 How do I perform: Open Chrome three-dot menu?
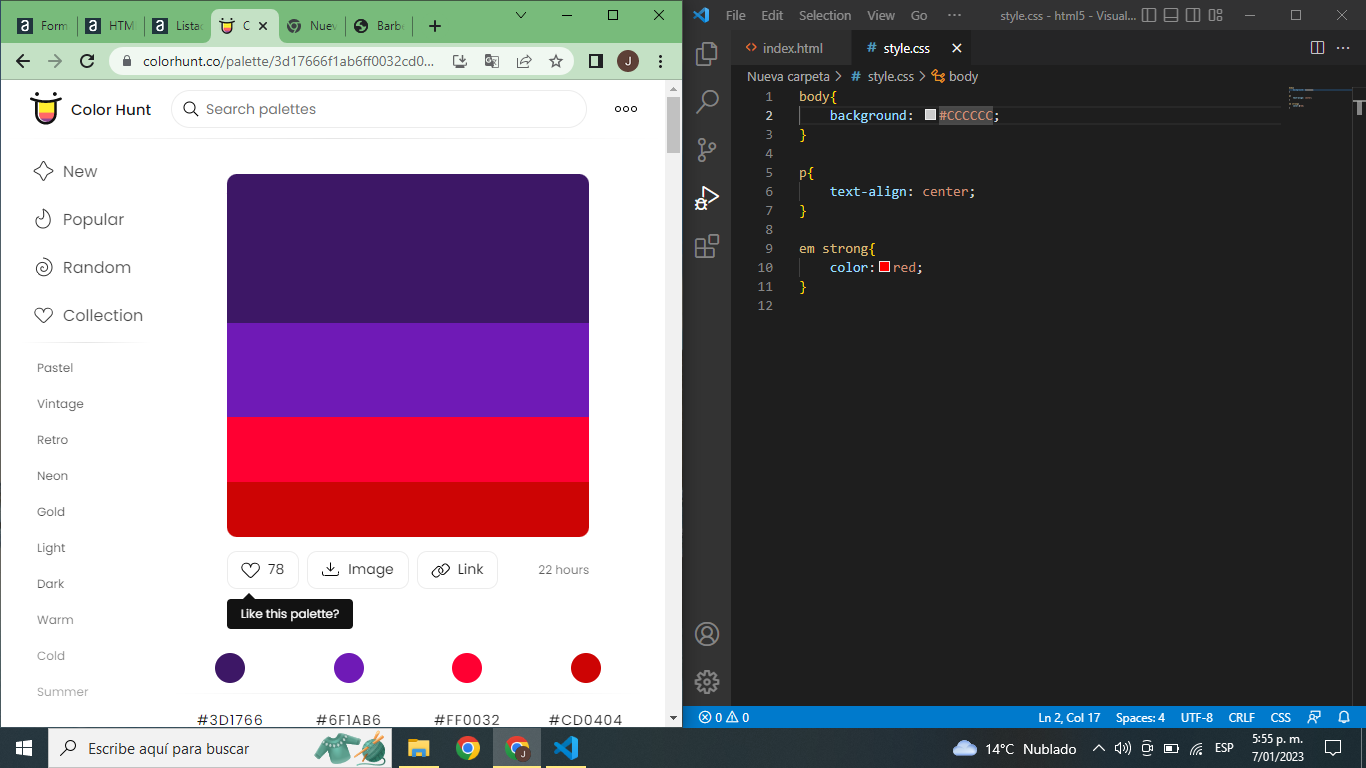click(x=660, y=61)
